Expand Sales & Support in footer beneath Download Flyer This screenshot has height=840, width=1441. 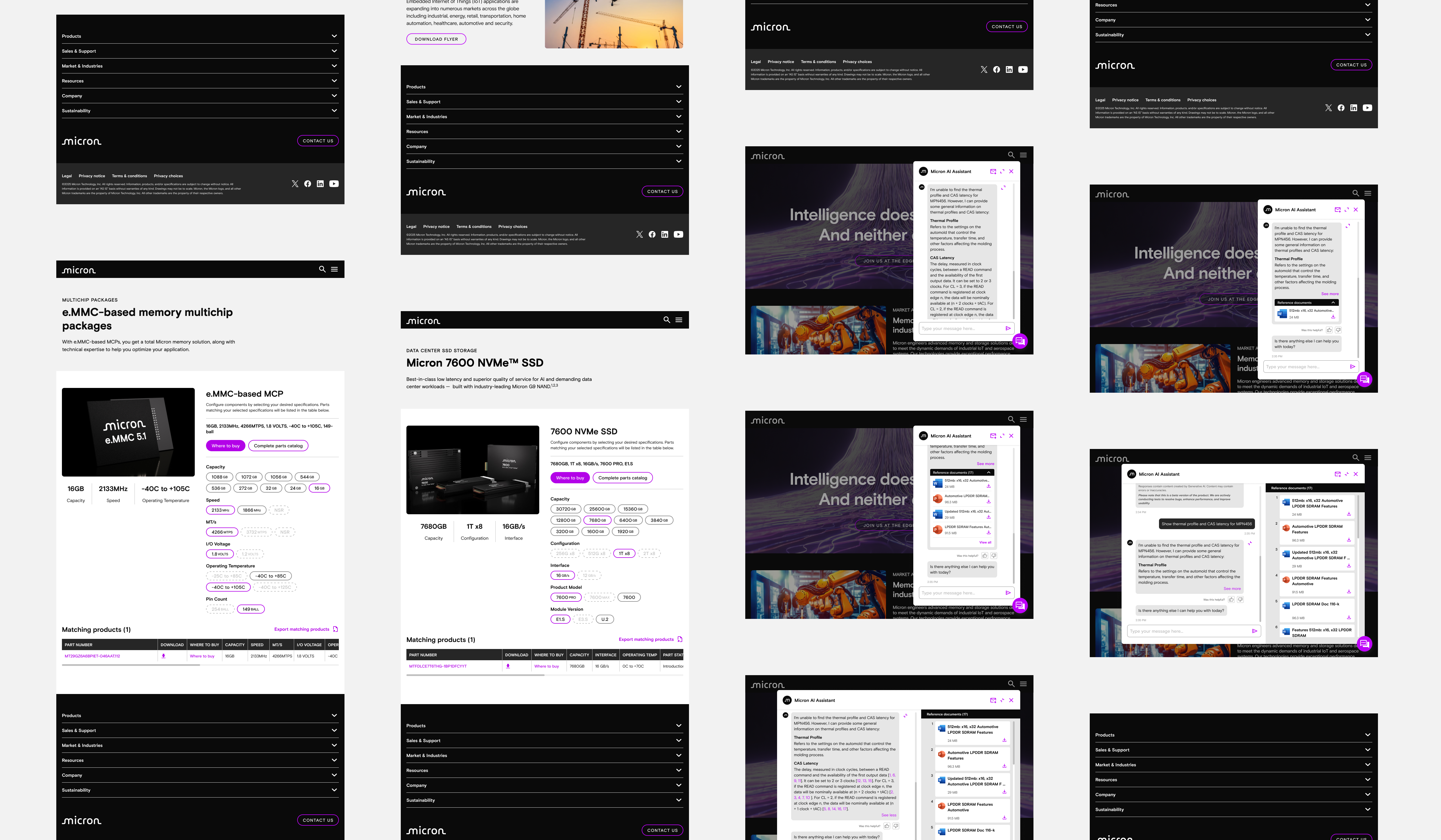tap(678, 102)
